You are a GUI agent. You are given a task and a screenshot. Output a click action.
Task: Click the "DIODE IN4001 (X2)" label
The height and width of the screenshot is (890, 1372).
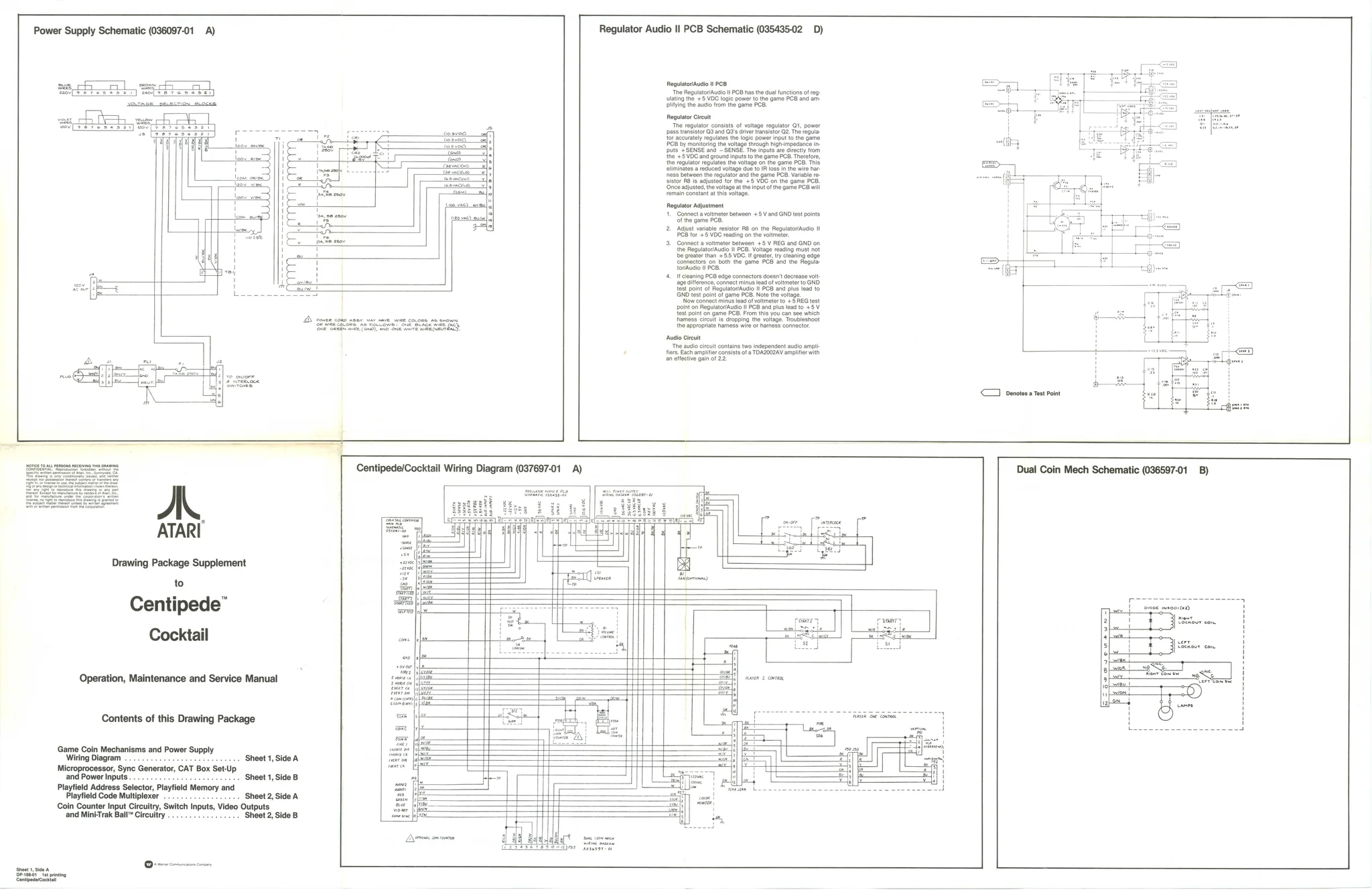1167,608
